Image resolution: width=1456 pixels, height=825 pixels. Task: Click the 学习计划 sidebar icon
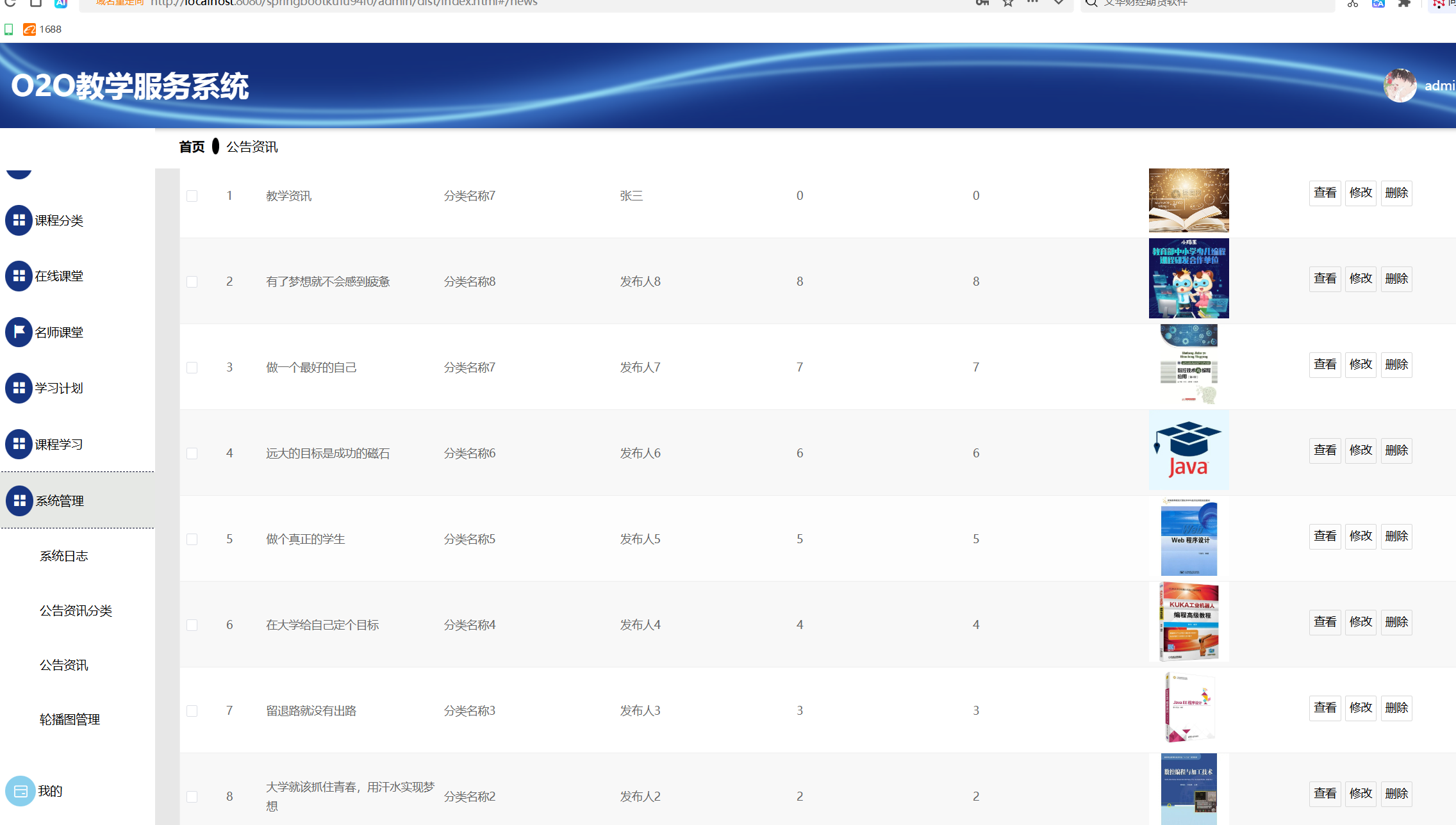19,388
